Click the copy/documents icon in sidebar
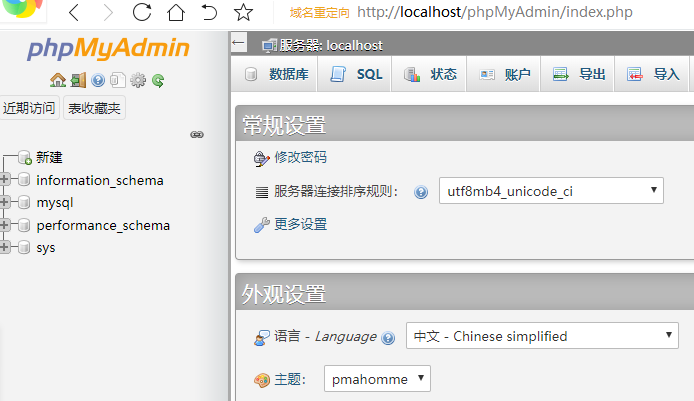The image size is (694, 401). point(118,80)
